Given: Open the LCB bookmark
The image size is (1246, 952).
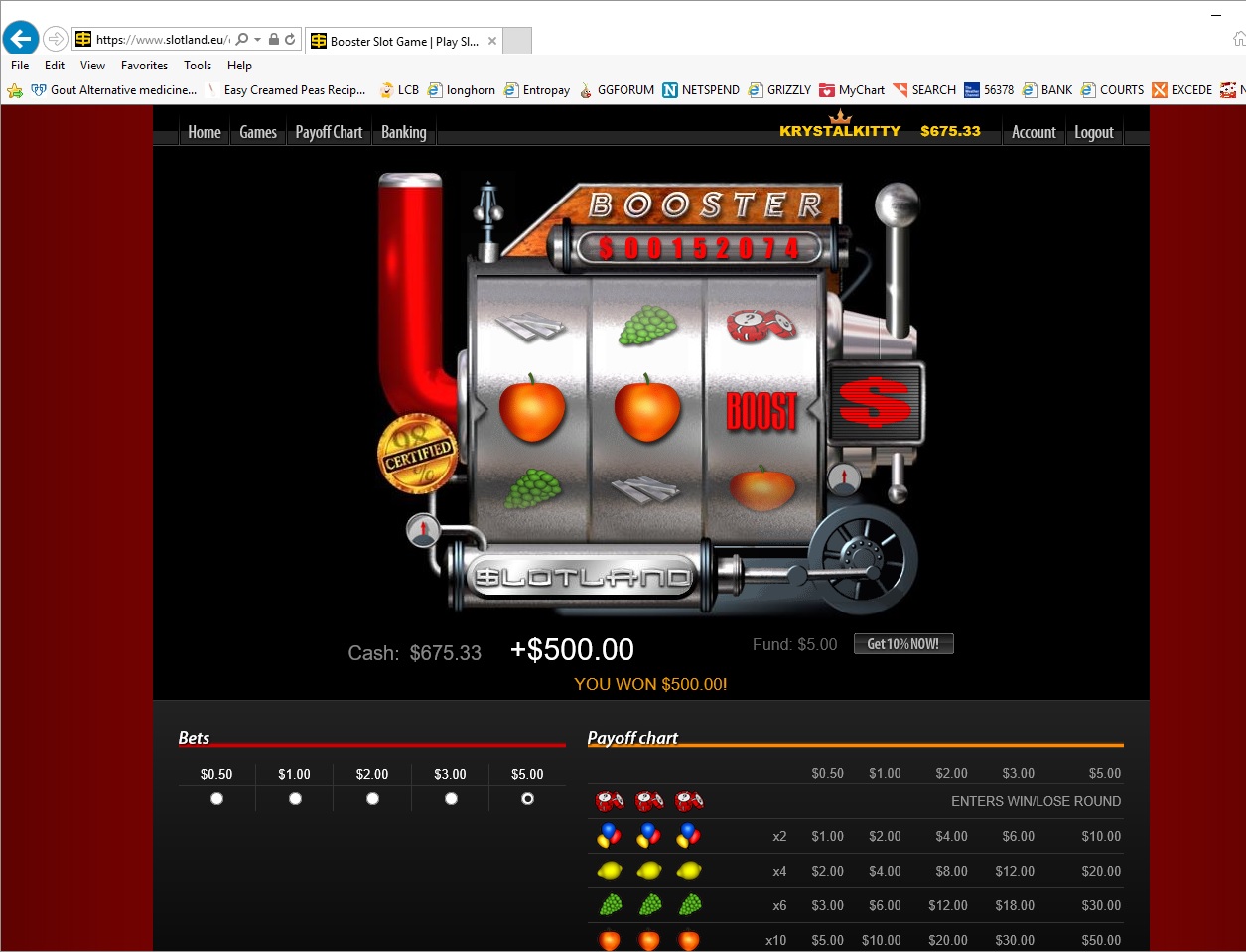Looking at the screenshot, I should (399, 90).
